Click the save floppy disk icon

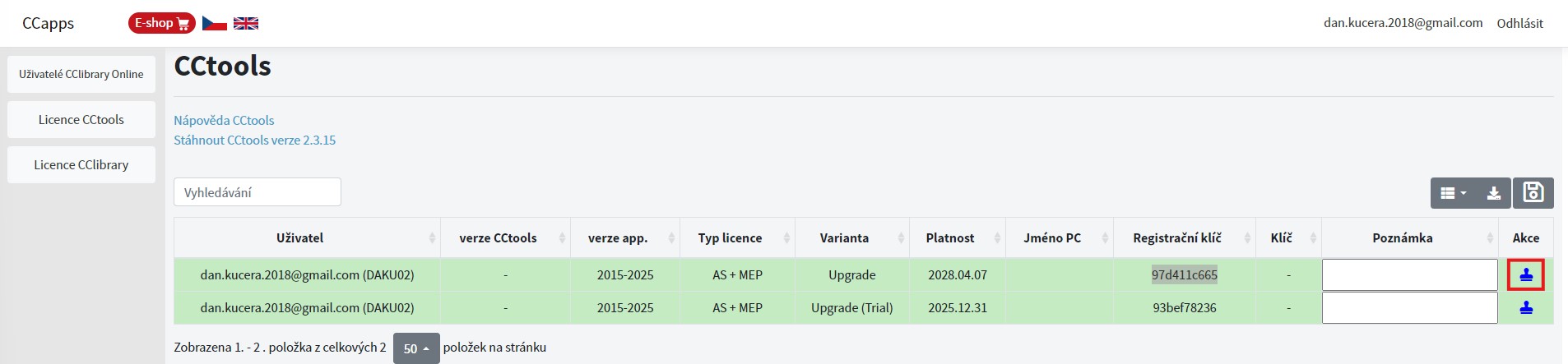click(1533, 192)
